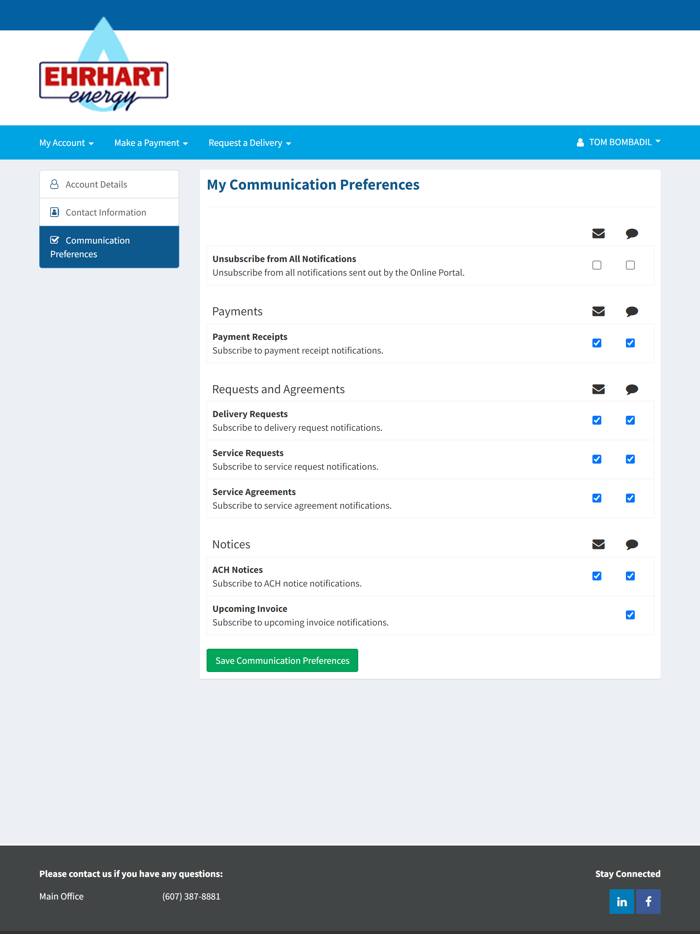Select Communication Preferences sidebar item

(x=109, y=247)
